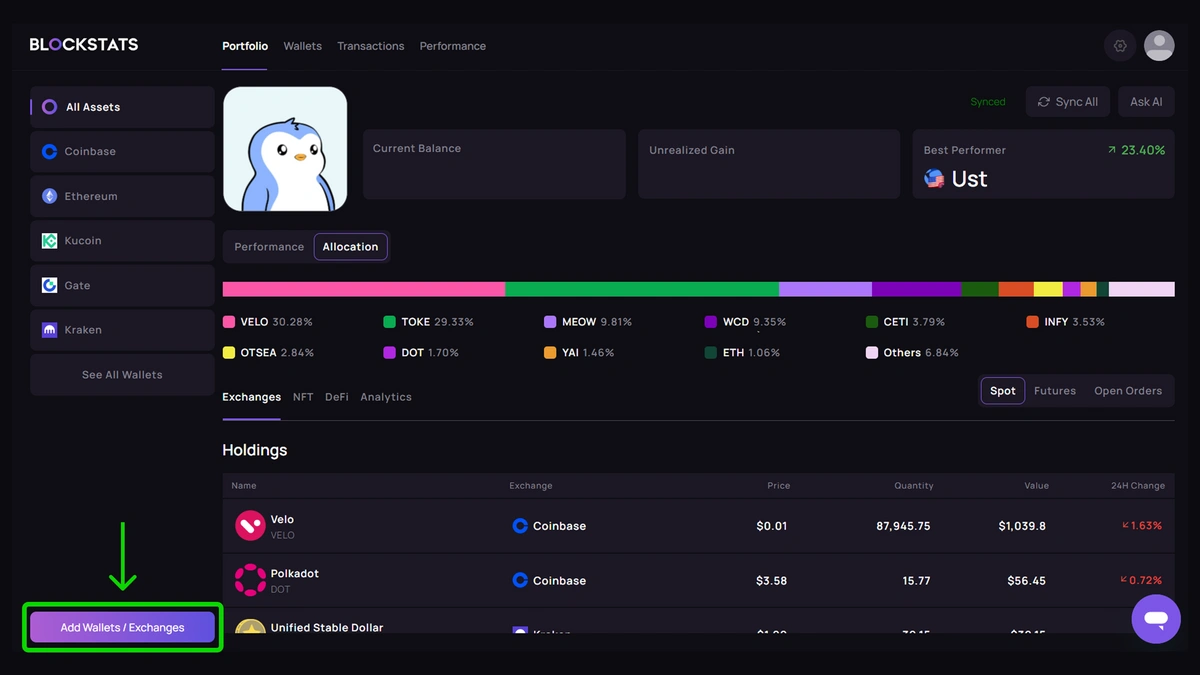Select Coinbase wallet in sidebar

point(122,152)
